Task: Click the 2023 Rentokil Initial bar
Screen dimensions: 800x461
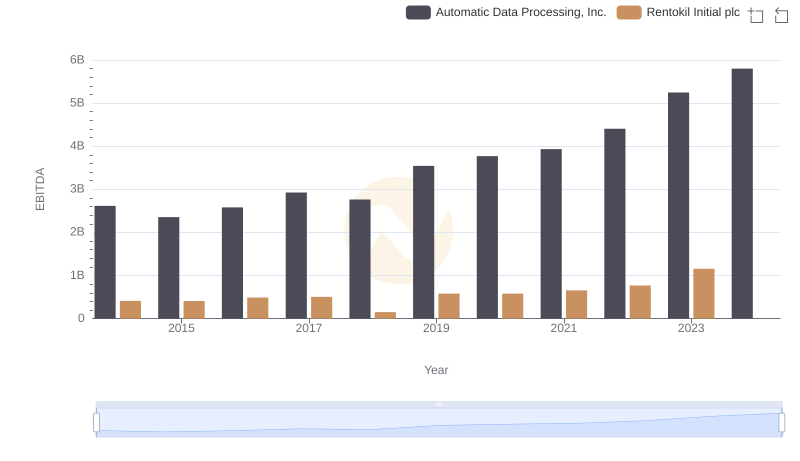Action: coord(704,293)
